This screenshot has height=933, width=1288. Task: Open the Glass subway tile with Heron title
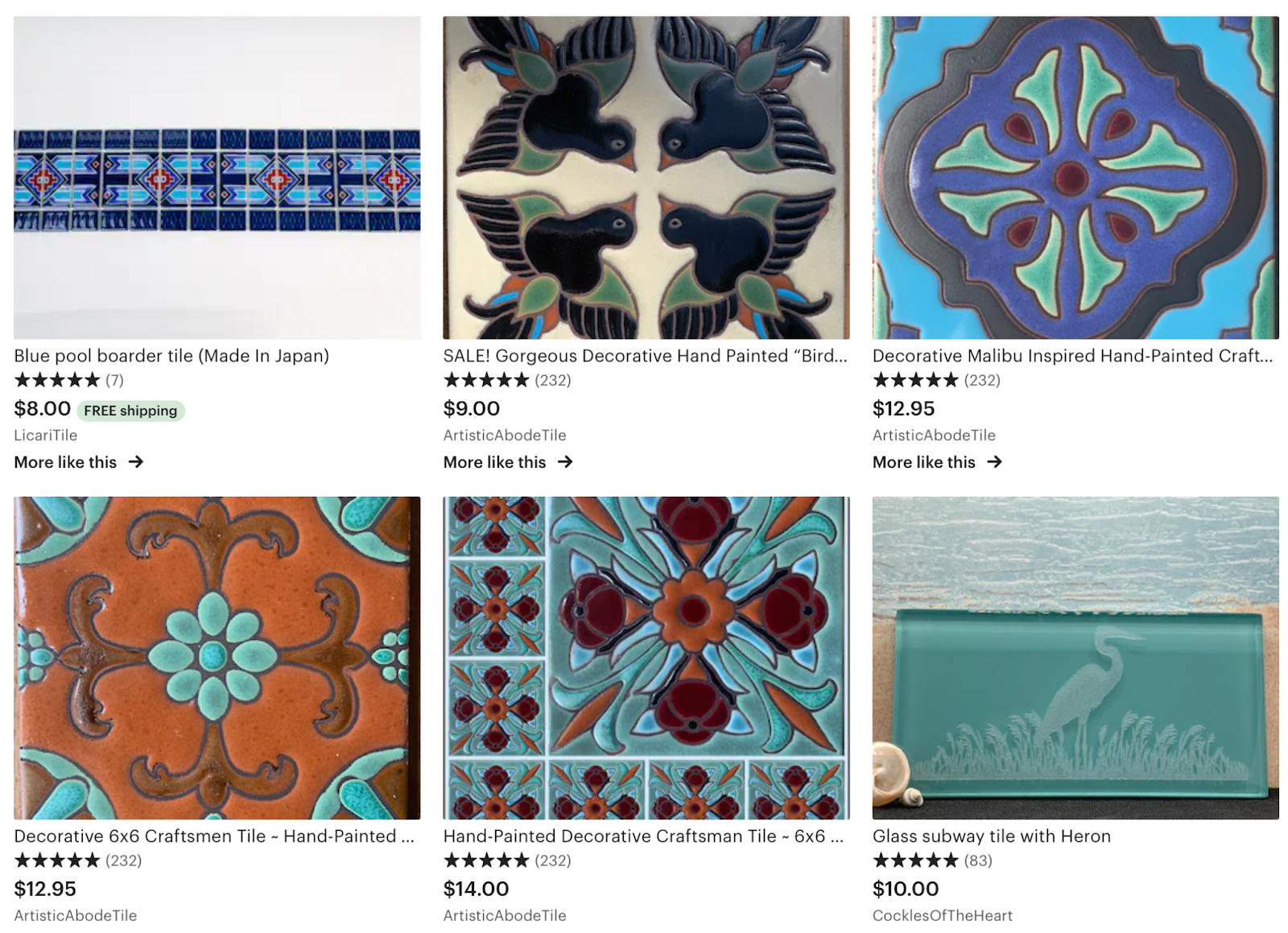click(x=992, y=836)
